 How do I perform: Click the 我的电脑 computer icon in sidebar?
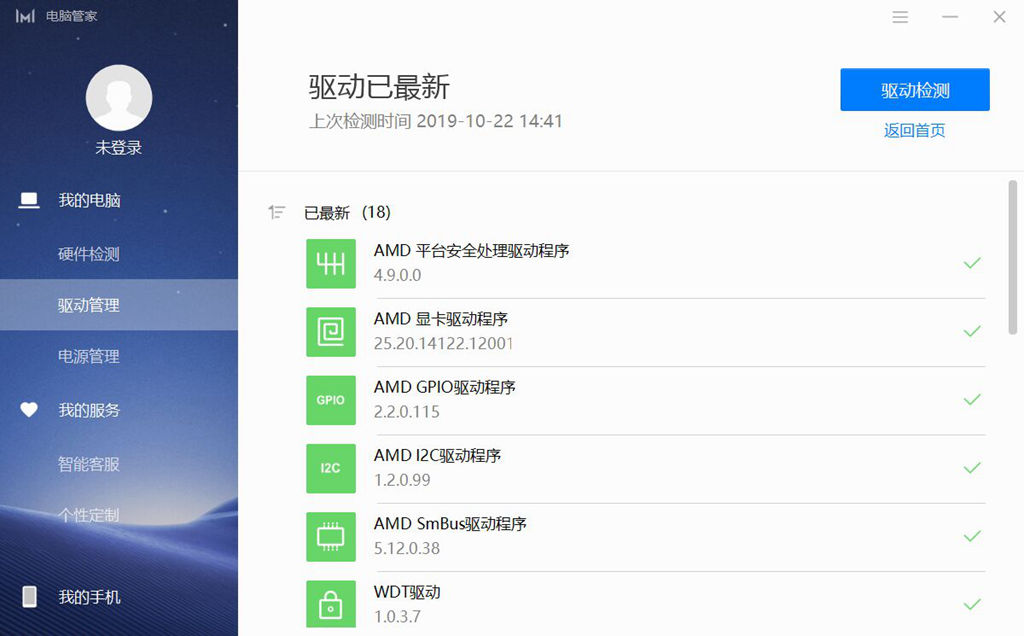tap(29, 200)
